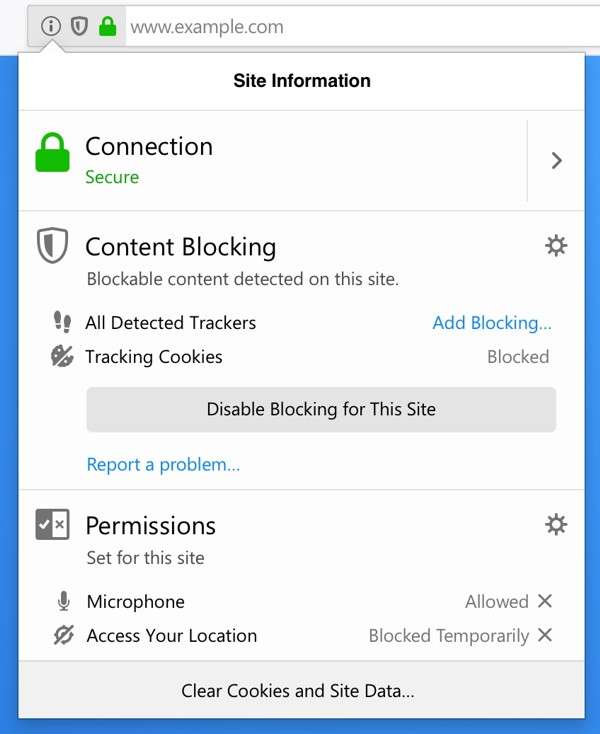Click Disable Blocking for This Site
The image size is (600, 734).
pyautogui.click(x=321, y=409)
